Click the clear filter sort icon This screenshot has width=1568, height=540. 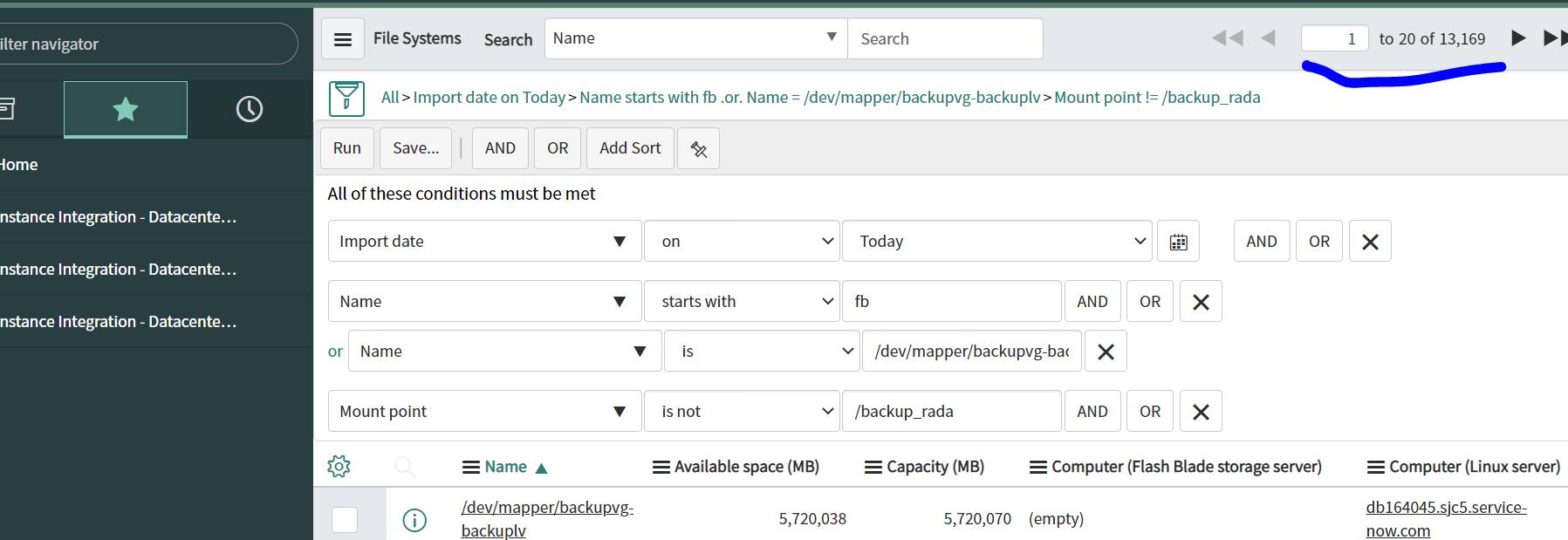point(698,148)
